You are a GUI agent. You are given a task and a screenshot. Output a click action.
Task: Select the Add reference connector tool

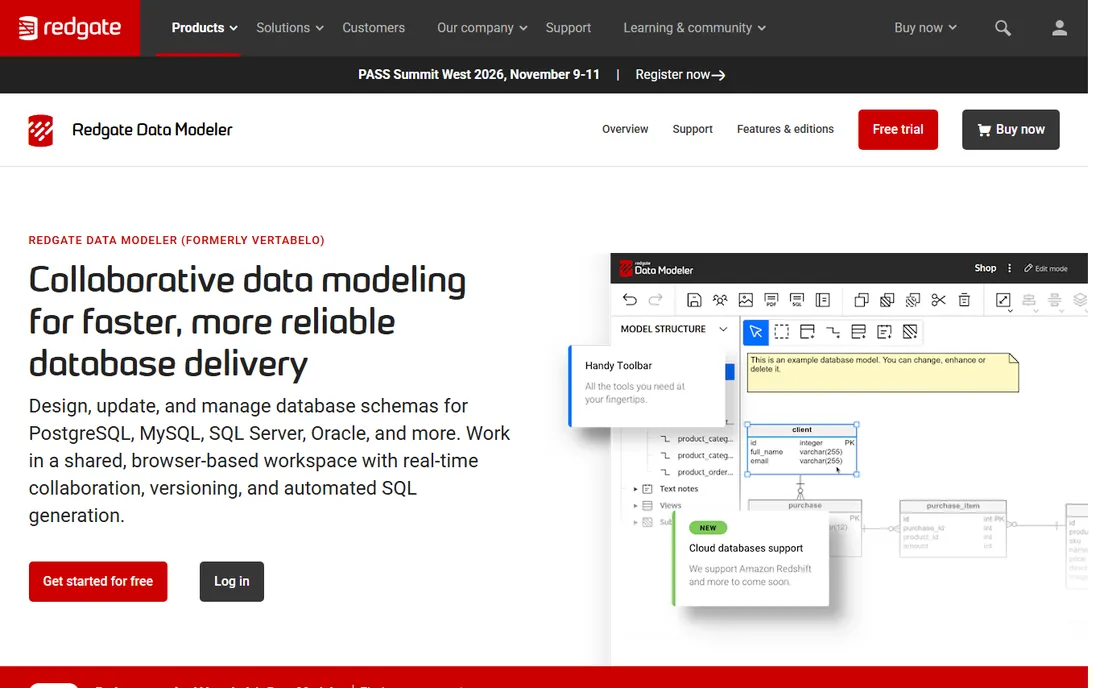833,332
